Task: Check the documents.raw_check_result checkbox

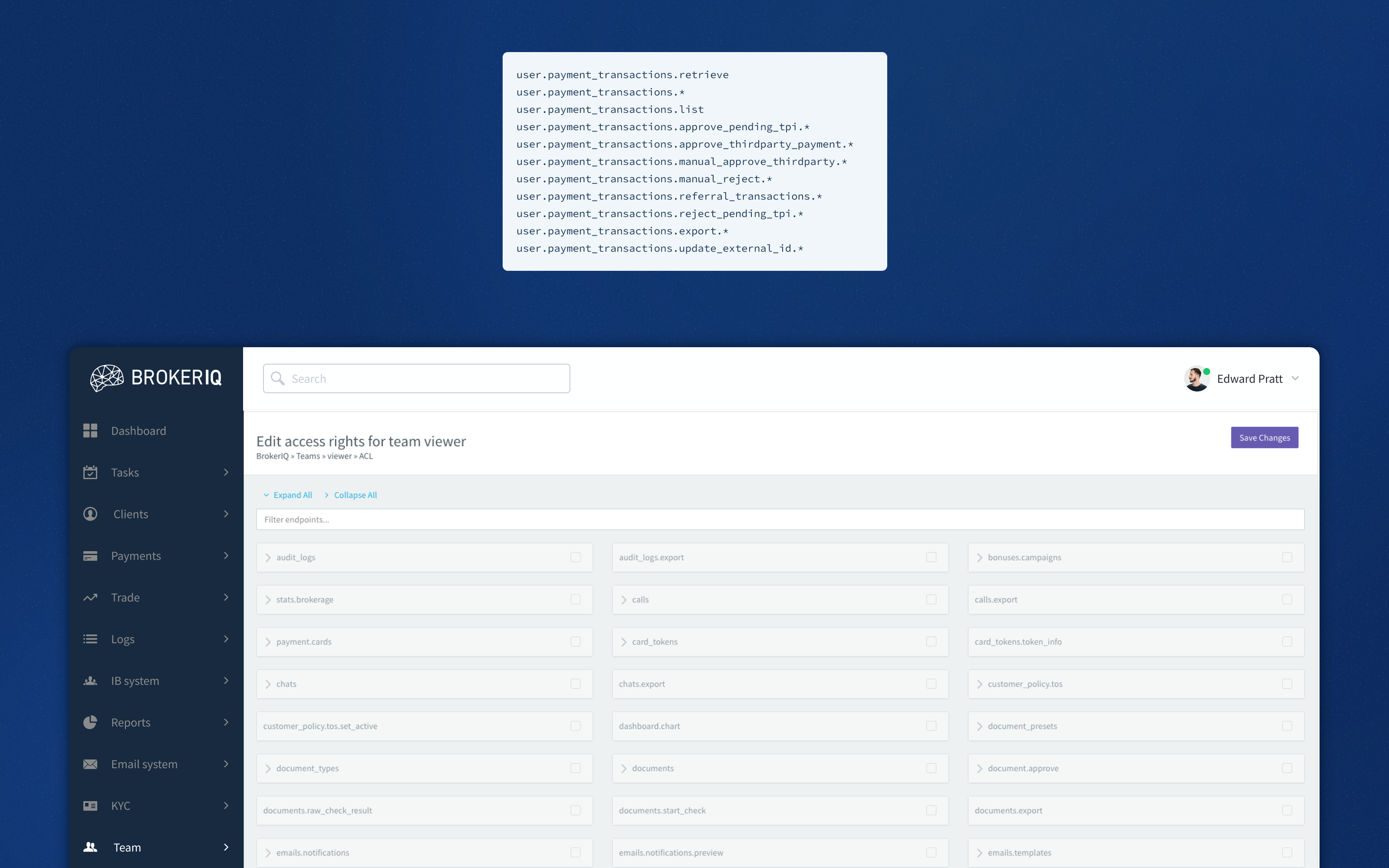Action: coord(575,811)
